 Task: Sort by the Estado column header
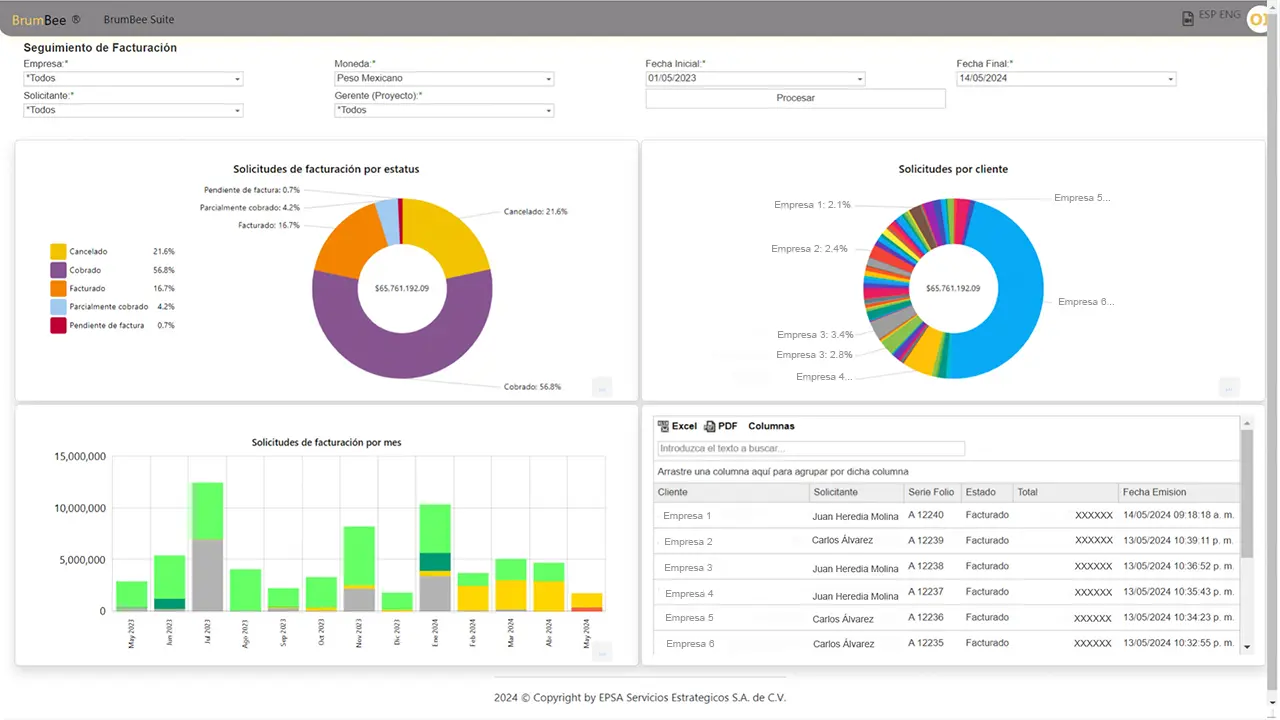[x=987, y=492]
